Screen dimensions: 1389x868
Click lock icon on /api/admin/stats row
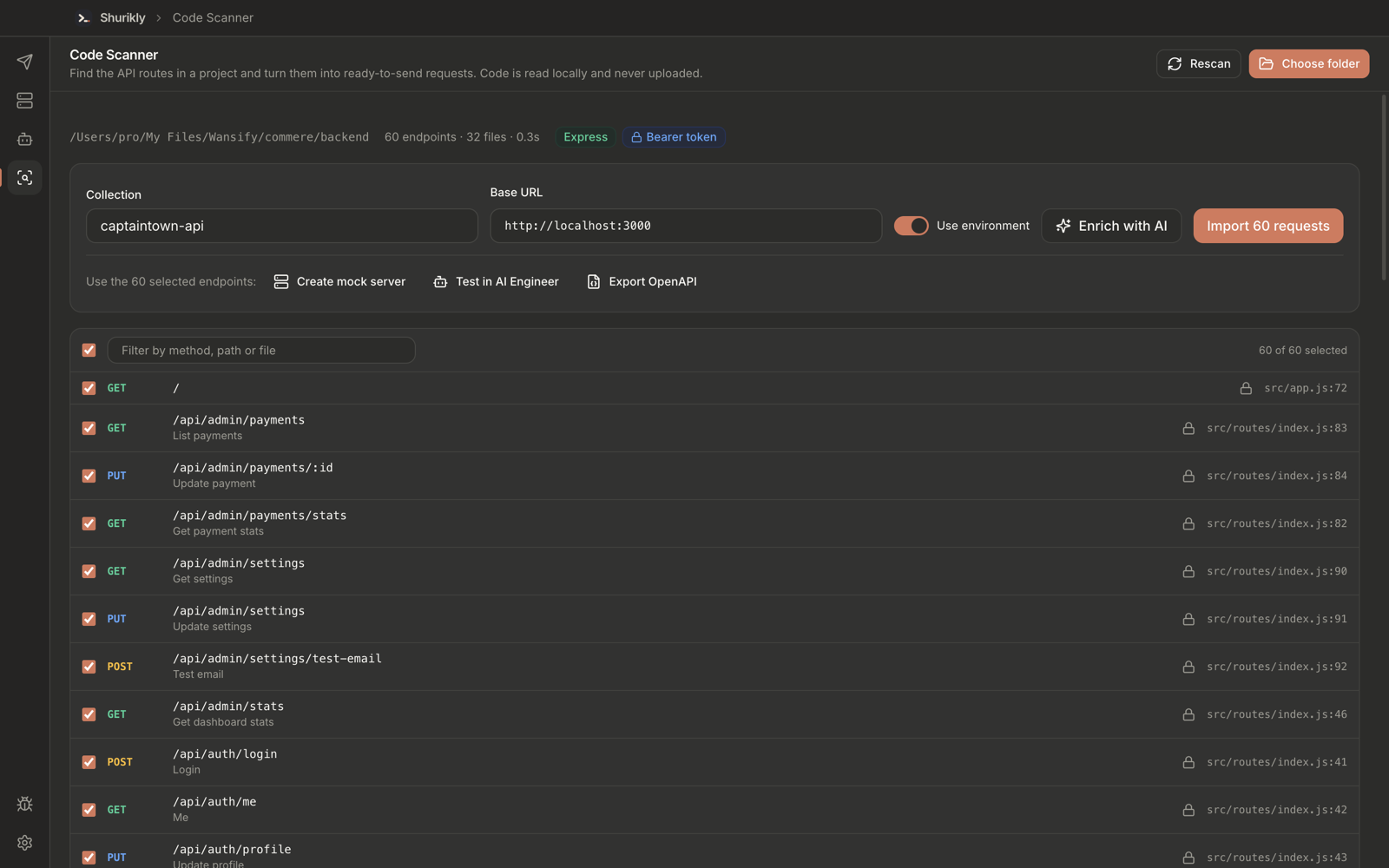pyautogui.click(x=1188, y=714)
